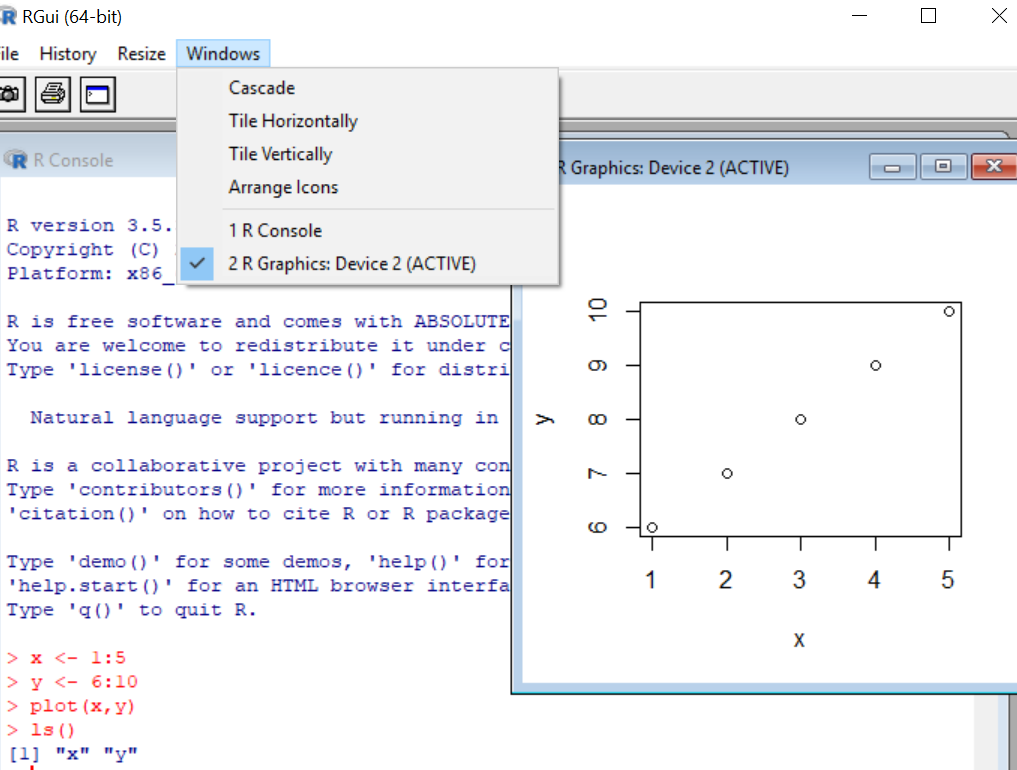Select Tile Vertically
1017x770 pixels.
point(368,154)
